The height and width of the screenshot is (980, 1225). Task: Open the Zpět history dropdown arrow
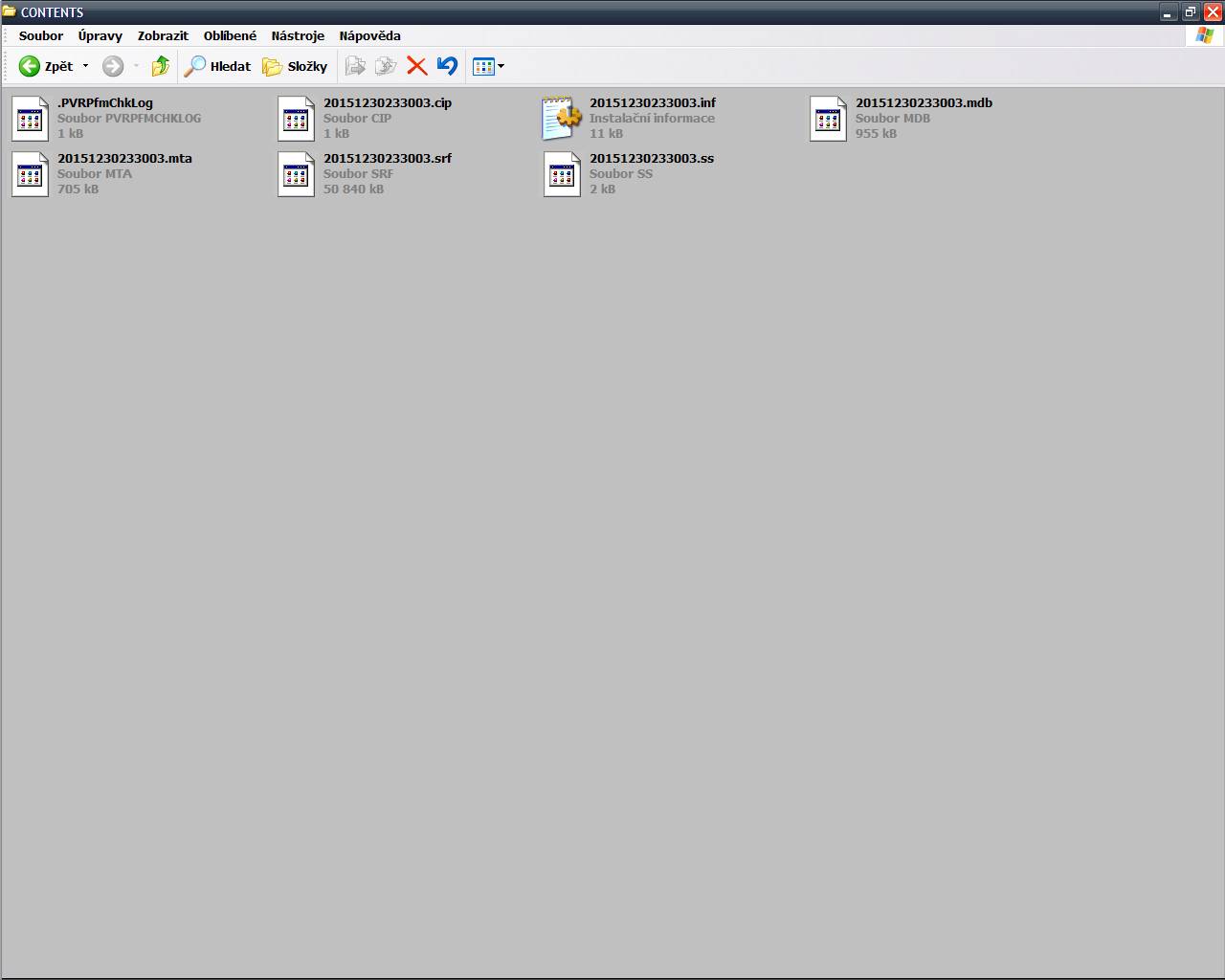tap(85, 66)
